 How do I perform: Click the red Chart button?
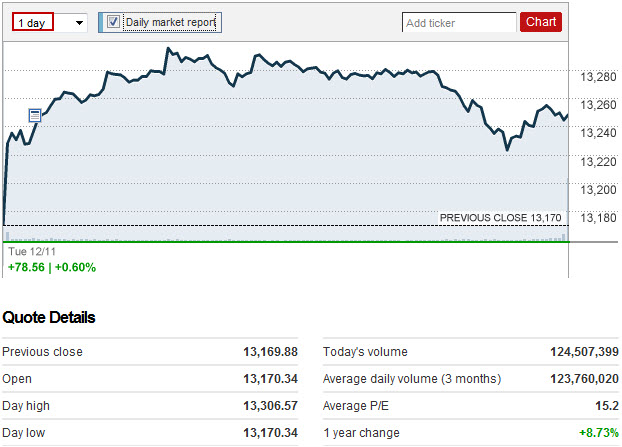pyautogui.click(x=541, y=22)
